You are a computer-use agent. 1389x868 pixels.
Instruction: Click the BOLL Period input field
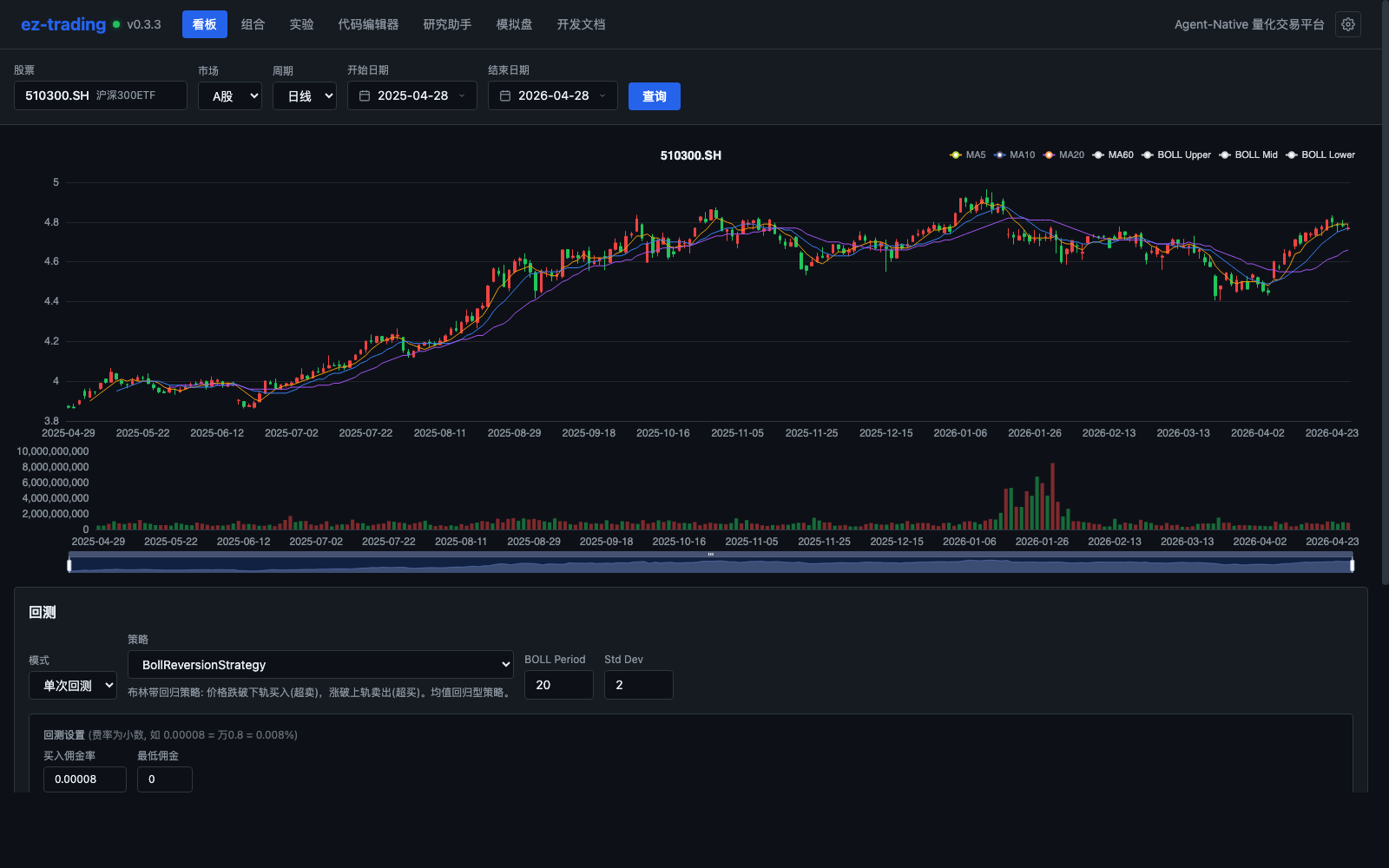(559, 685)
